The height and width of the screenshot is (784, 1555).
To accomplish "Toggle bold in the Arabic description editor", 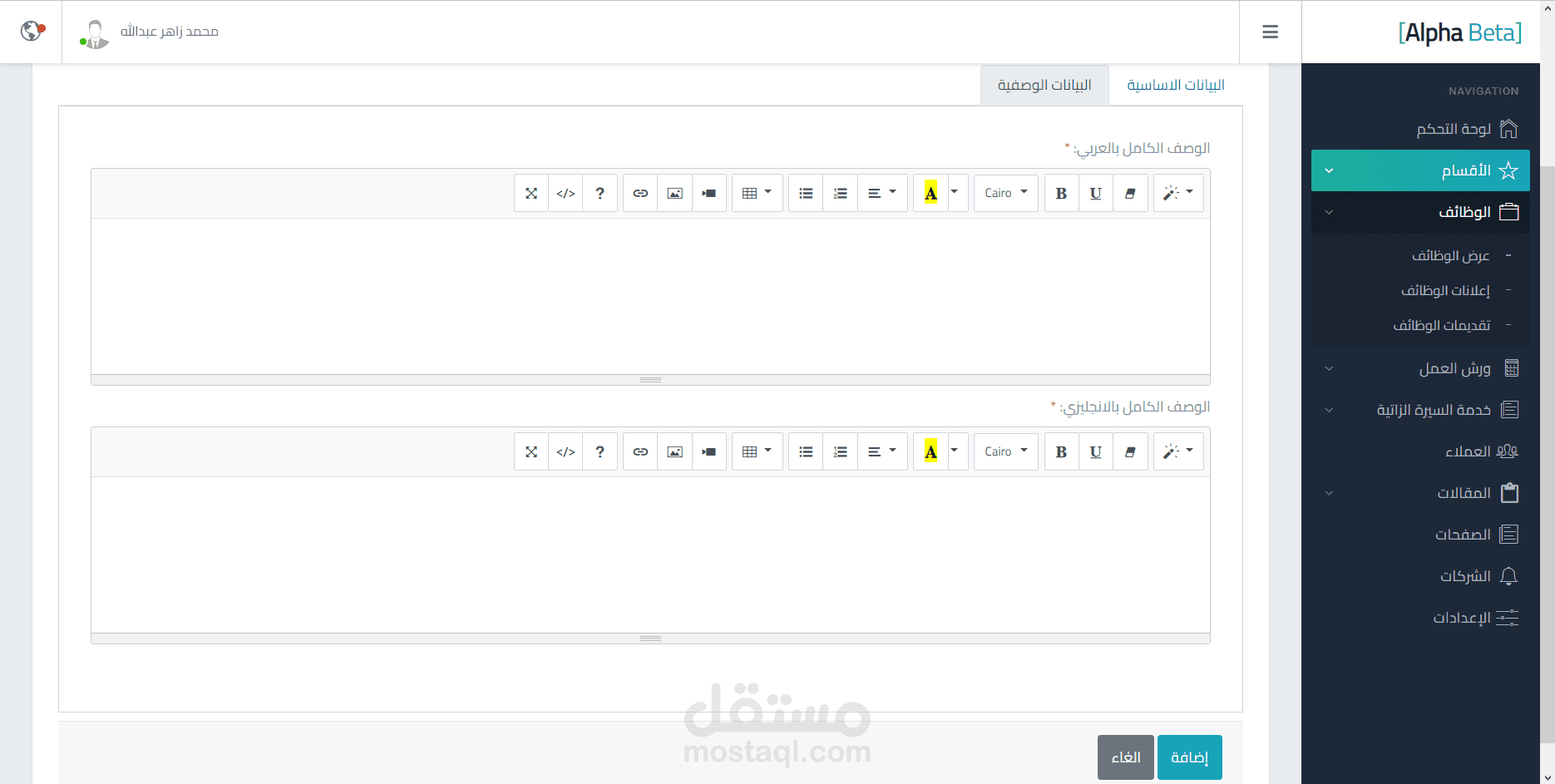I will 1061,193.
